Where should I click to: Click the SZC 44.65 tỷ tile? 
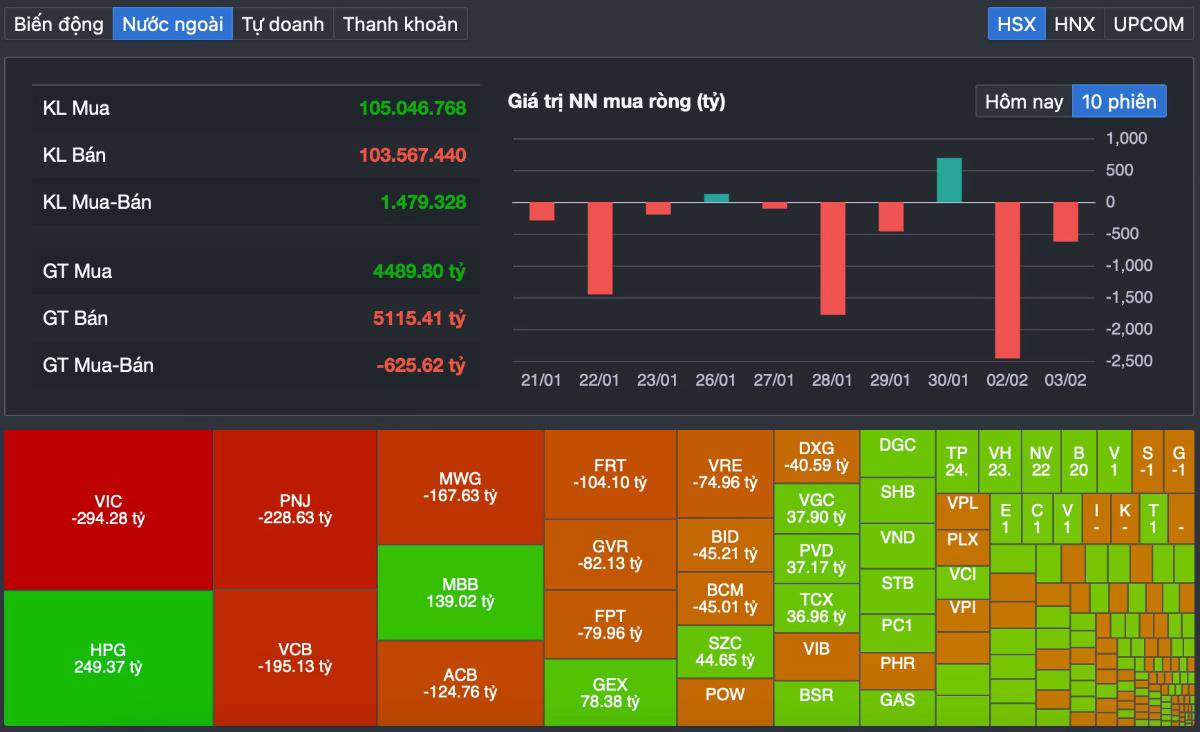click(x=725, y=652)
